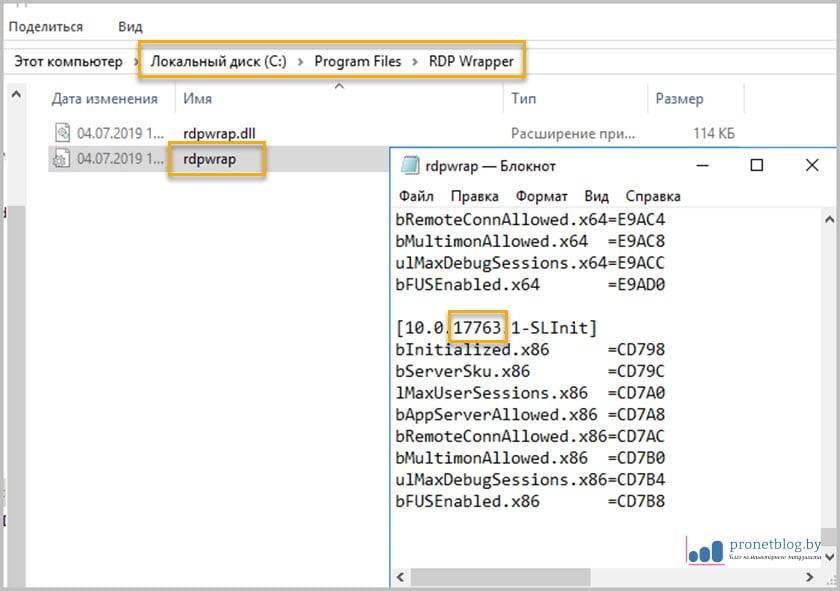Viewport: 840px width, 591px height.
Task: Open Справка menu in Notepad
Action: 652,196
